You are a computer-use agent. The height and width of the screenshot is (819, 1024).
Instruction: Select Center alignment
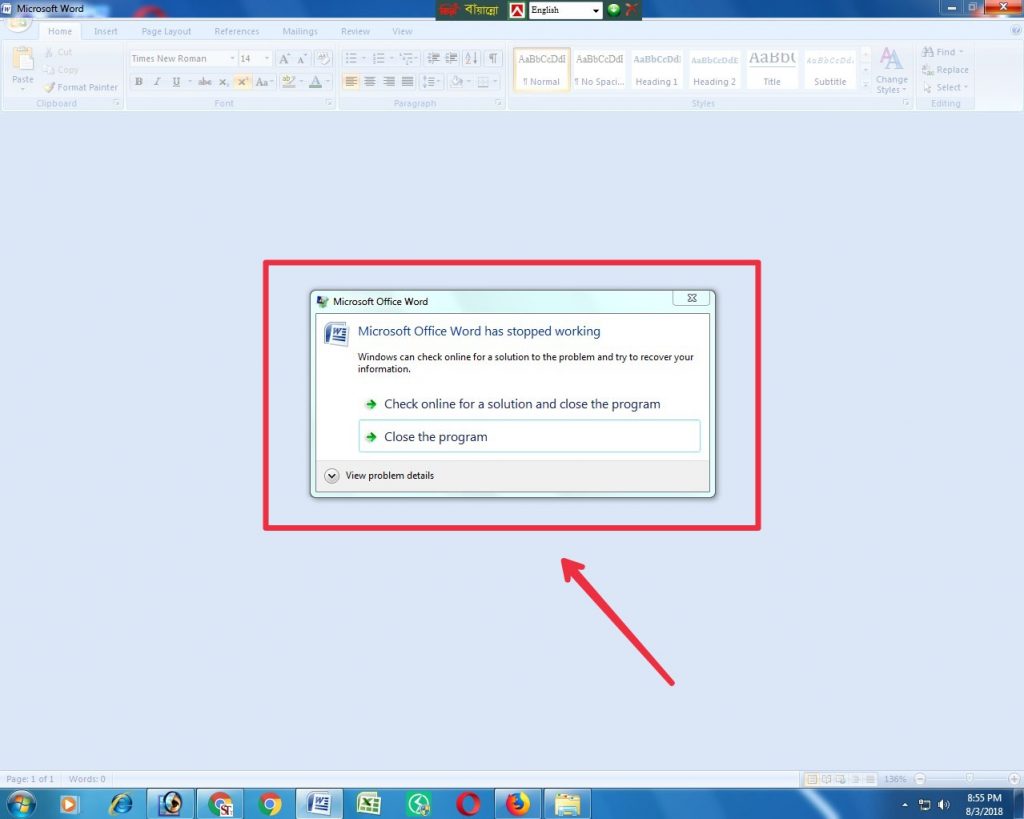[x=370, y=82]
